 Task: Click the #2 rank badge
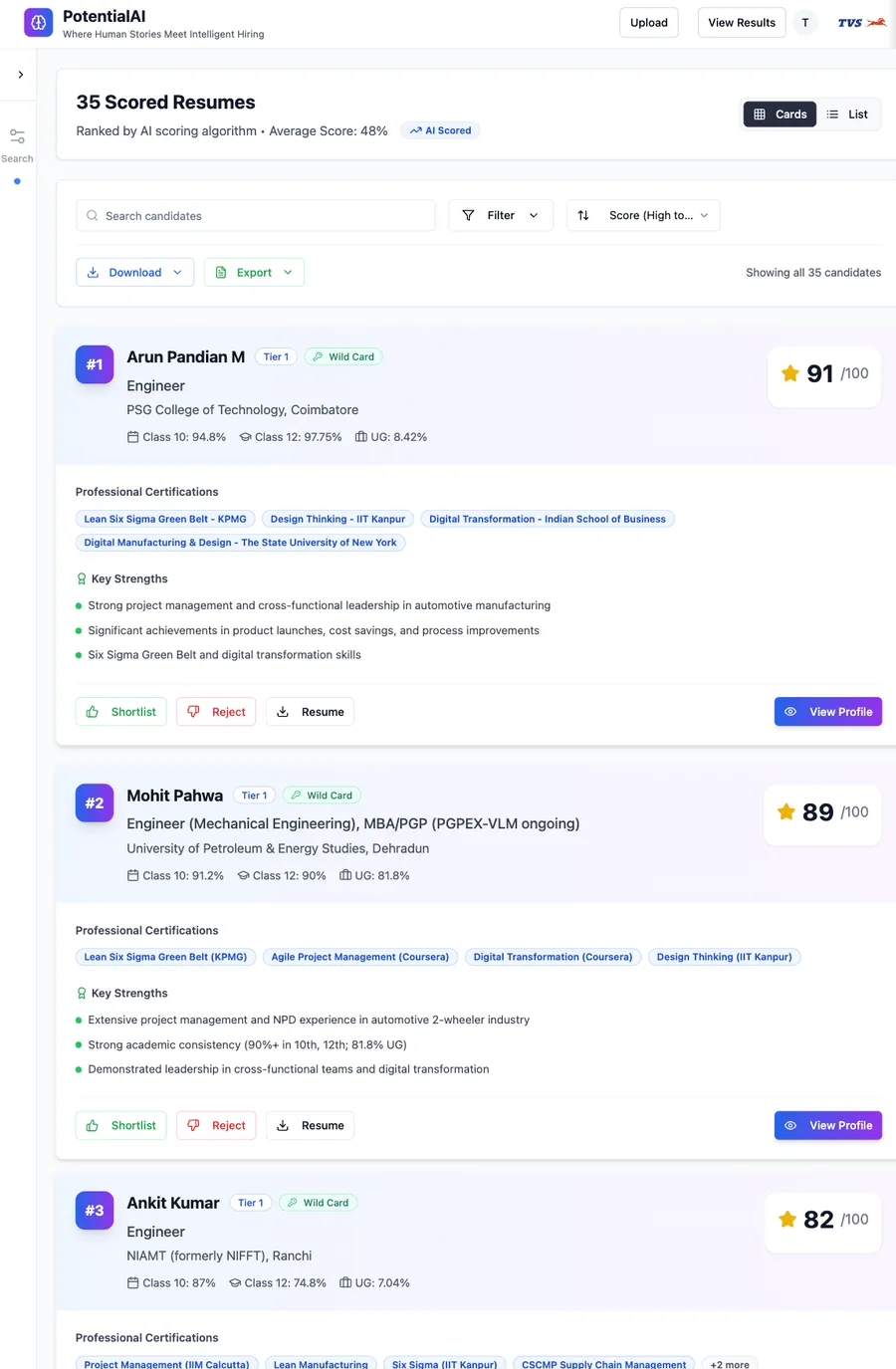(95, 802)
